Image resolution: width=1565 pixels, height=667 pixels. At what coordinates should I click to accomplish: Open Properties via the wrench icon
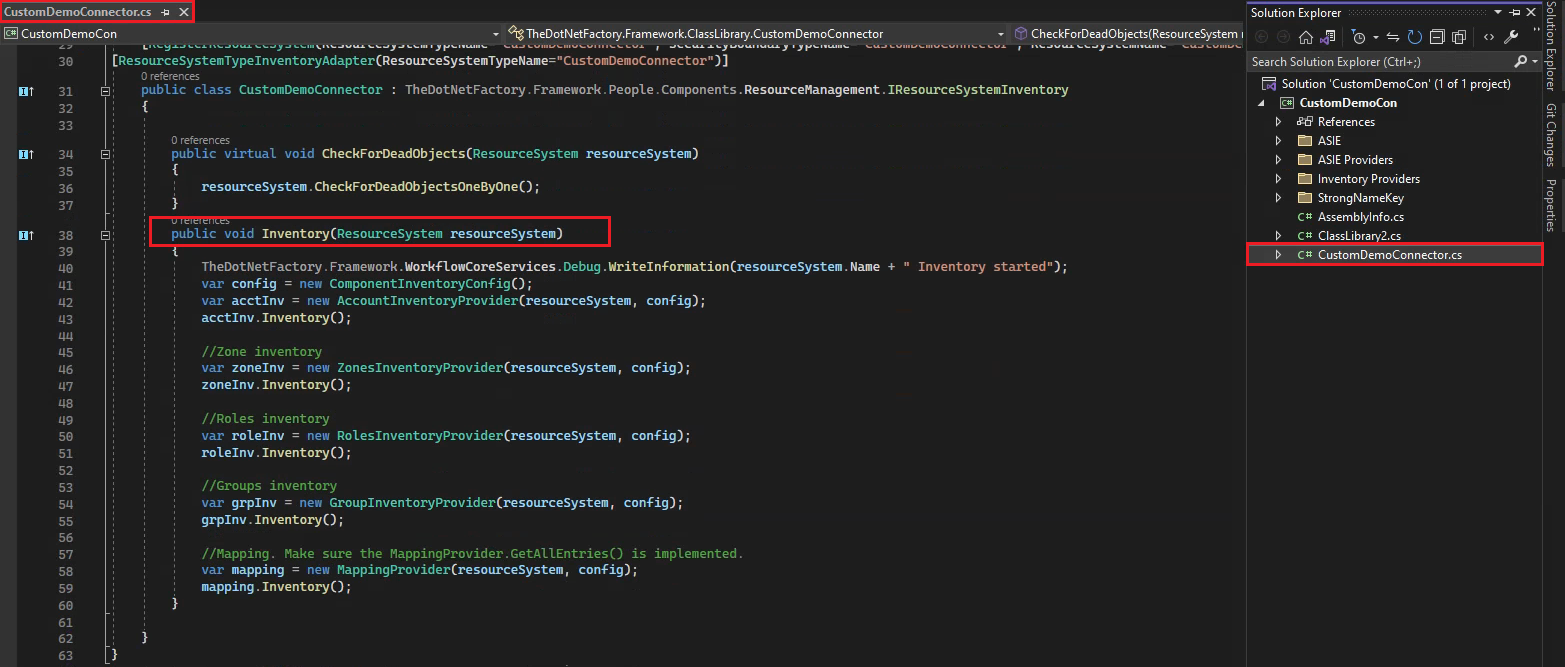click(1511, 37)
